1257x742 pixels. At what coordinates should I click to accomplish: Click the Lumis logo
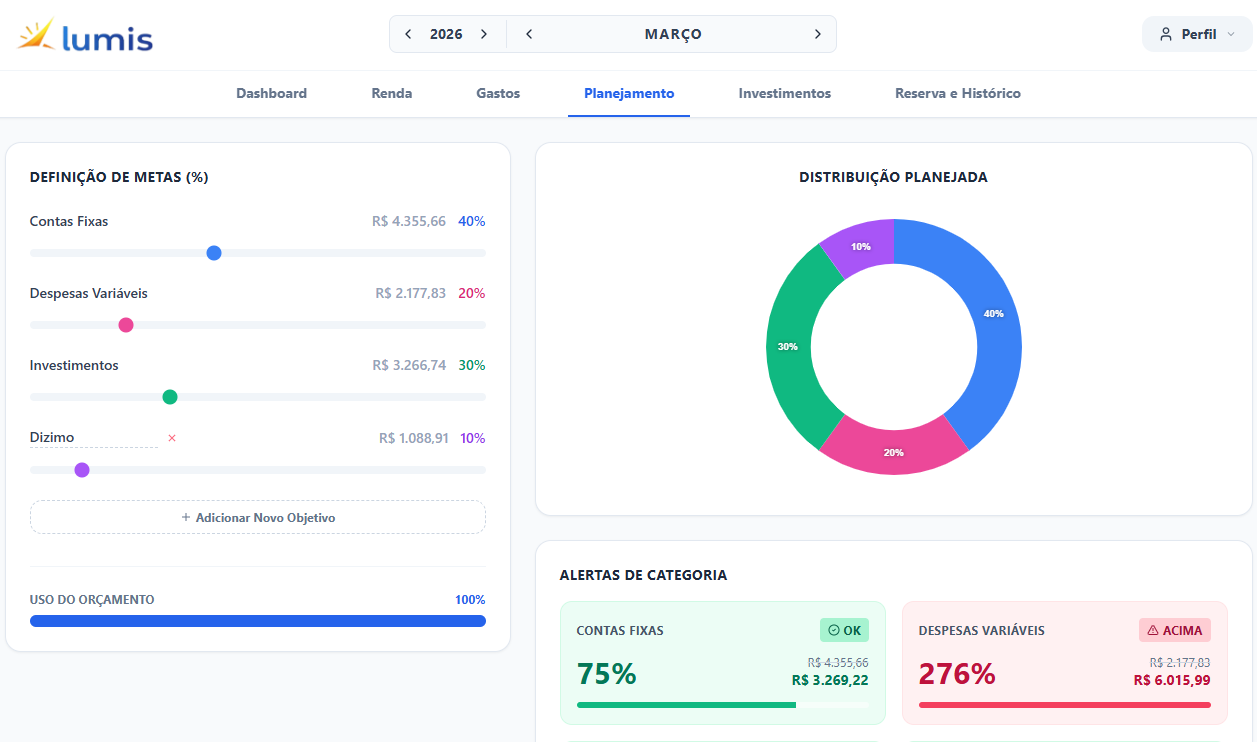(86, 37)
